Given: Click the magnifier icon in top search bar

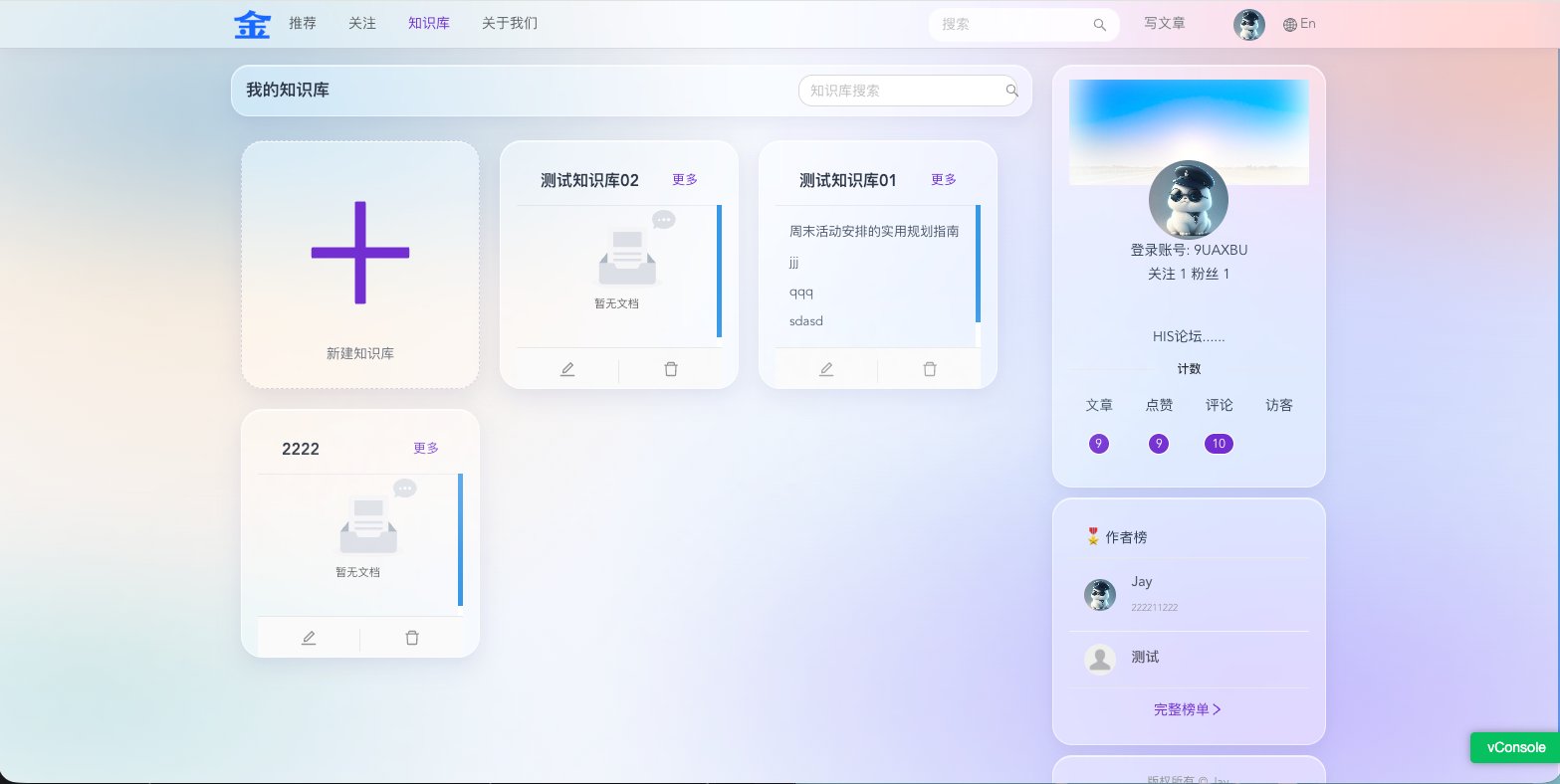Looking at the screenshot, I should pos(1100,25).
